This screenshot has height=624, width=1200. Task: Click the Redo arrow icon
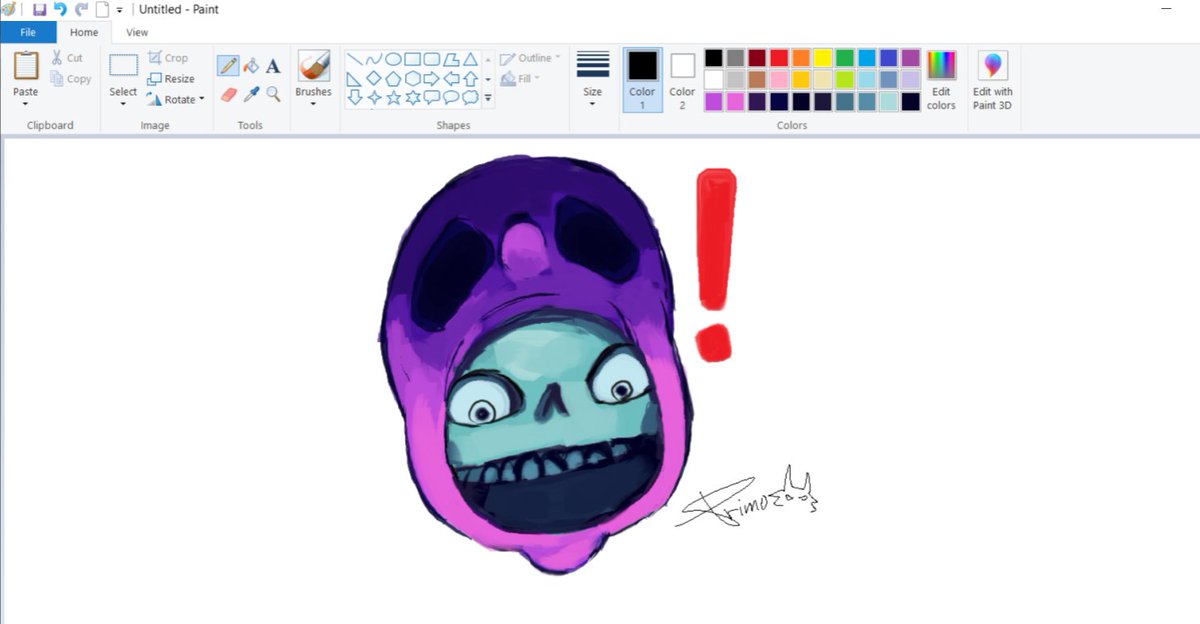pyautogui.click(x=81, y=9)
